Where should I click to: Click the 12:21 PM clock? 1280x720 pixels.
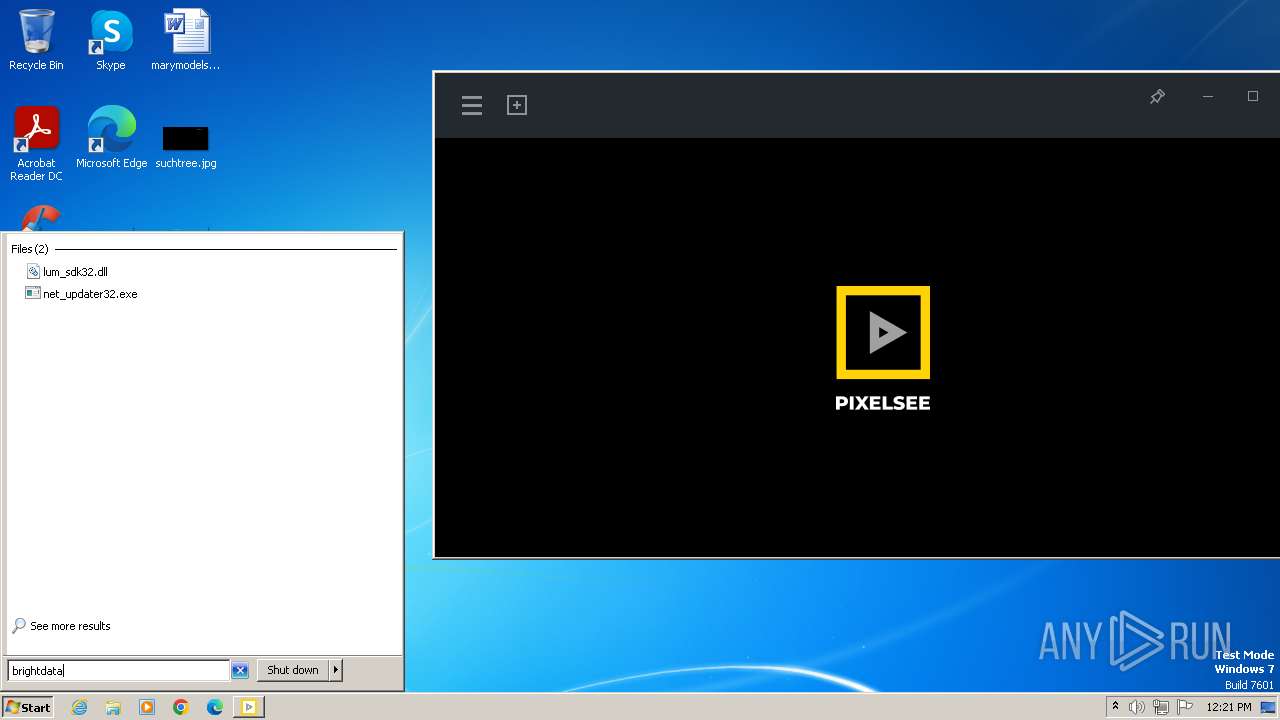(1229, 707)
